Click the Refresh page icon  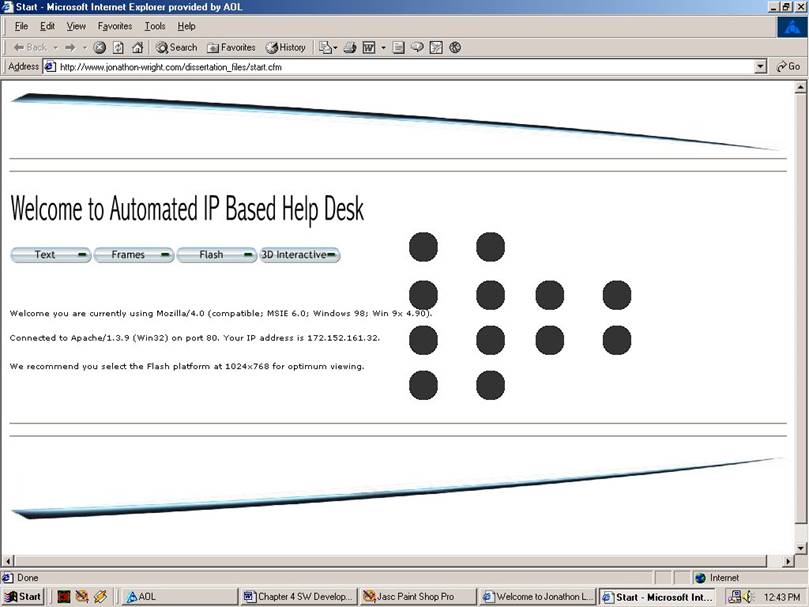pyautogui.click(x=118, y=47)
